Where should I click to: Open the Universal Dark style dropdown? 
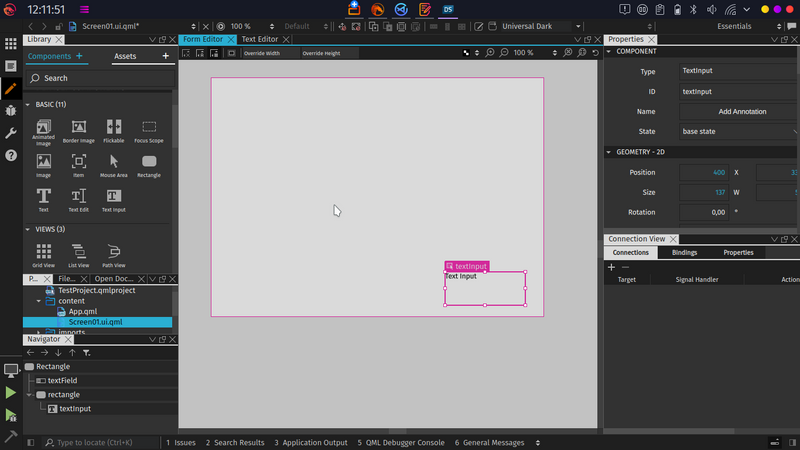[537, 26]
